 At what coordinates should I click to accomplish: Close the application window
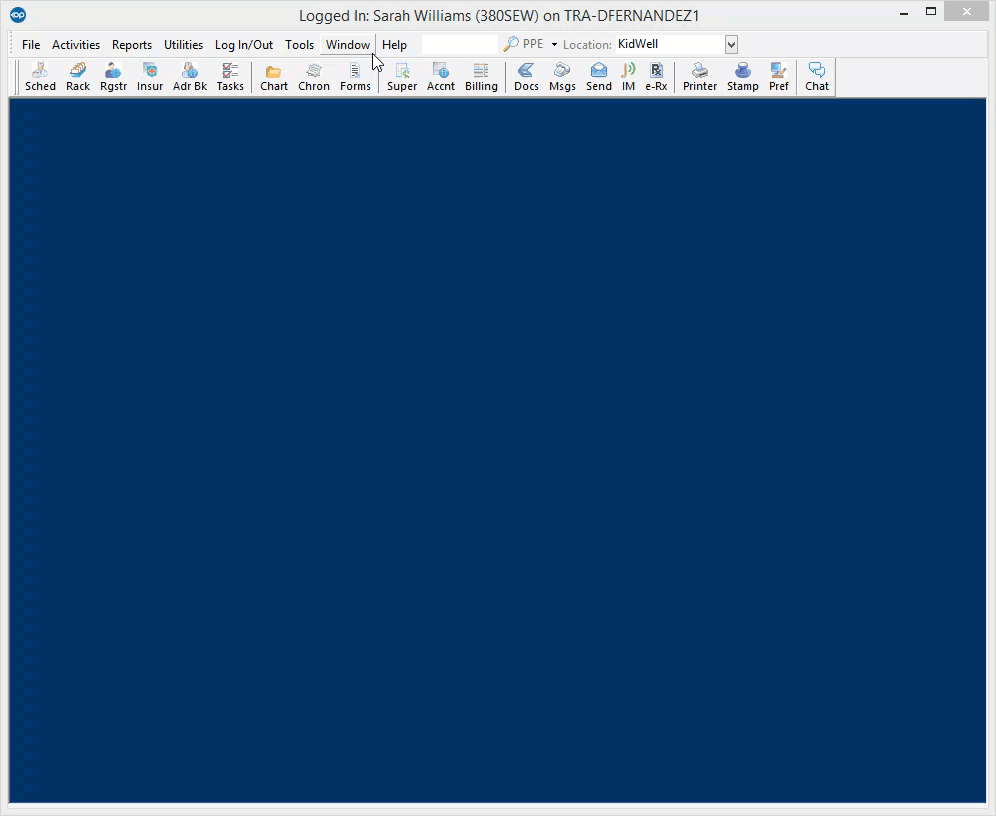point(967,11)
